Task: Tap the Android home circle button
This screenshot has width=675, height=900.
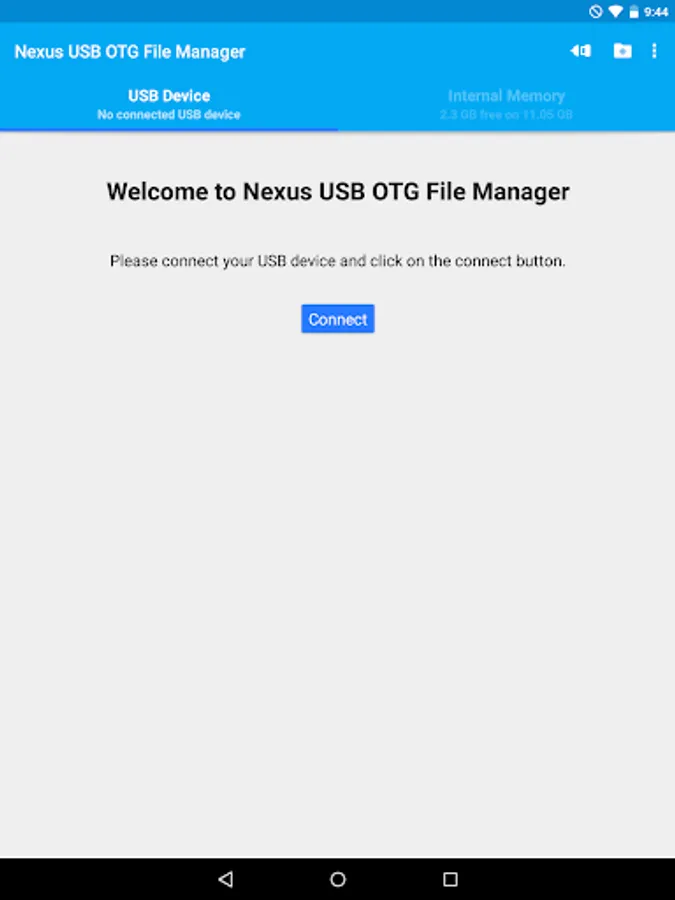Action: coord(338,879)
